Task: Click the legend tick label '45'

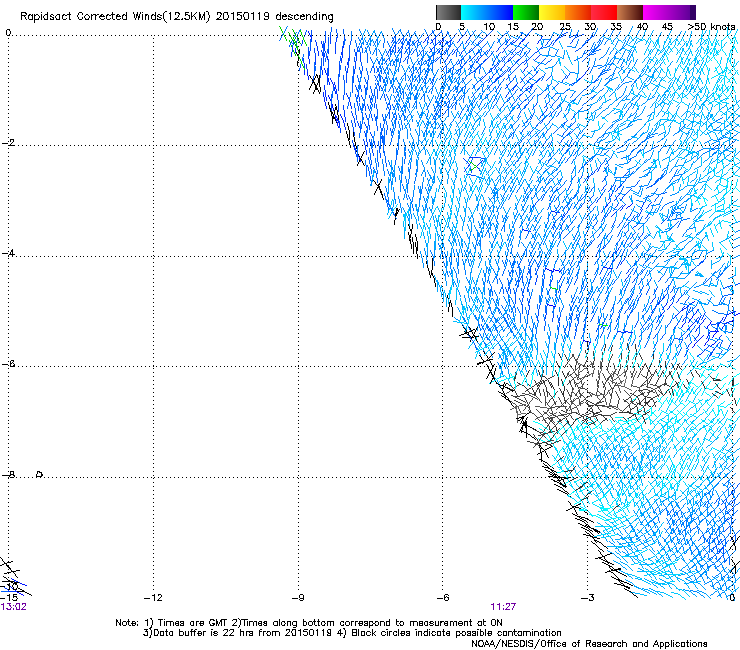Action: 667,27
